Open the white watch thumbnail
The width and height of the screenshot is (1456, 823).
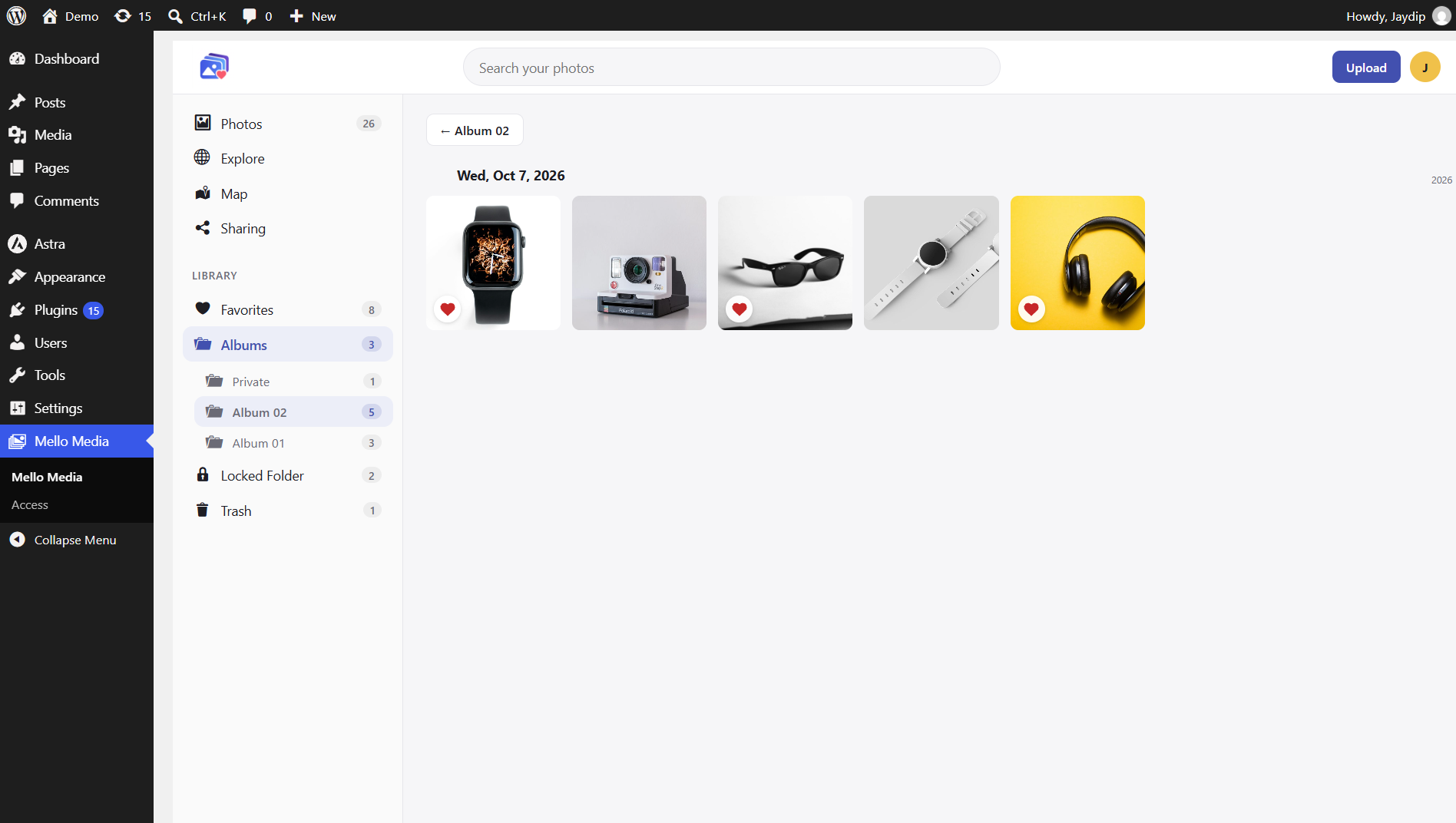click(931, 263)
